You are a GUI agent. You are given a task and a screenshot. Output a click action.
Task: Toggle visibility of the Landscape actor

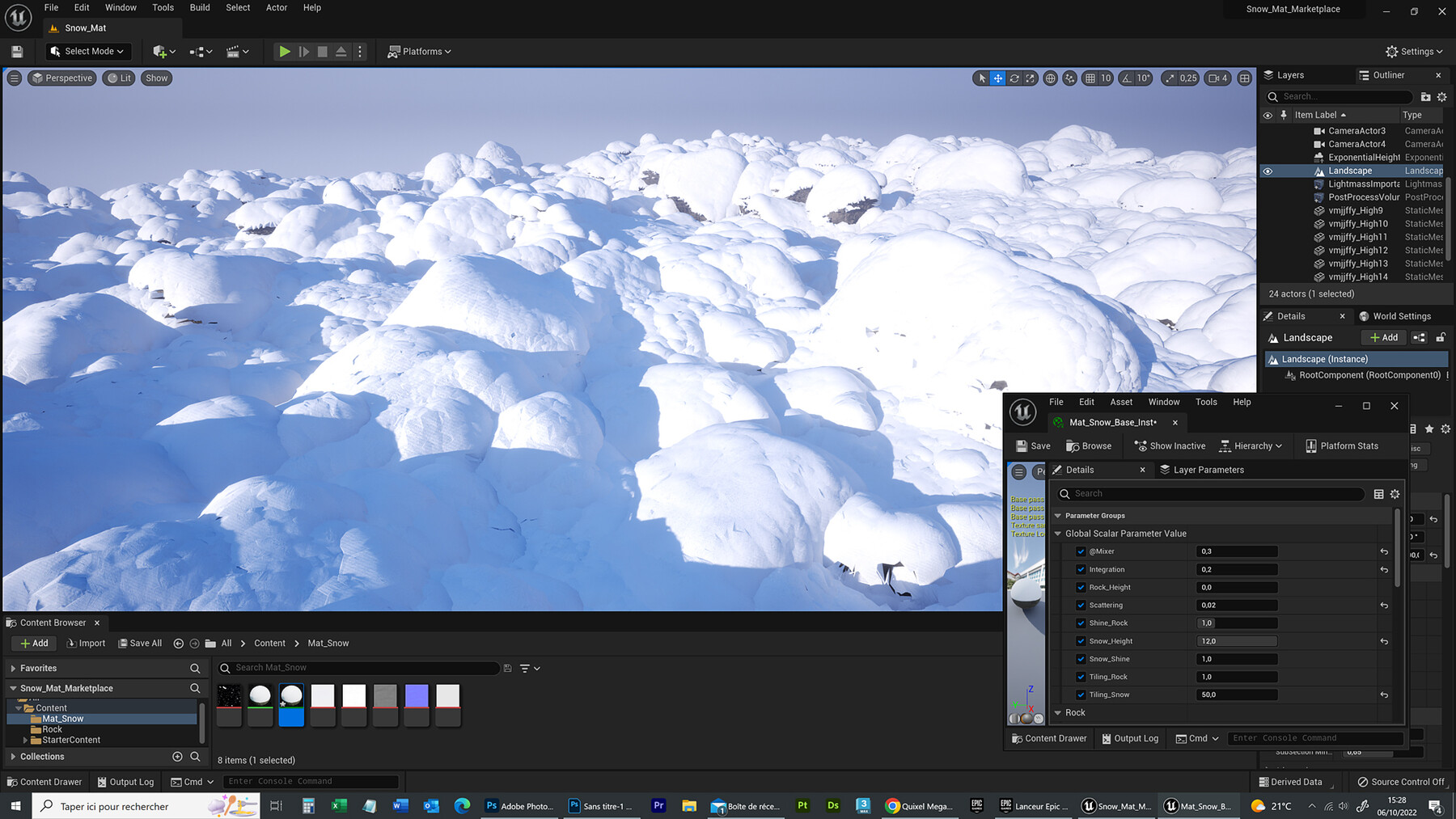point(1268,171)
